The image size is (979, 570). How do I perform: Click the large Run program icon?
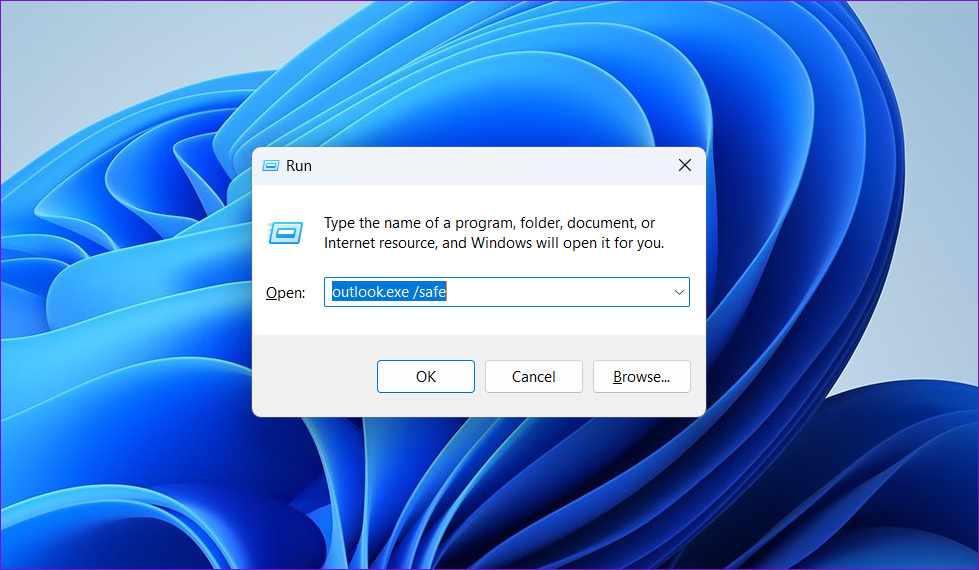click(x=285, y=233)
